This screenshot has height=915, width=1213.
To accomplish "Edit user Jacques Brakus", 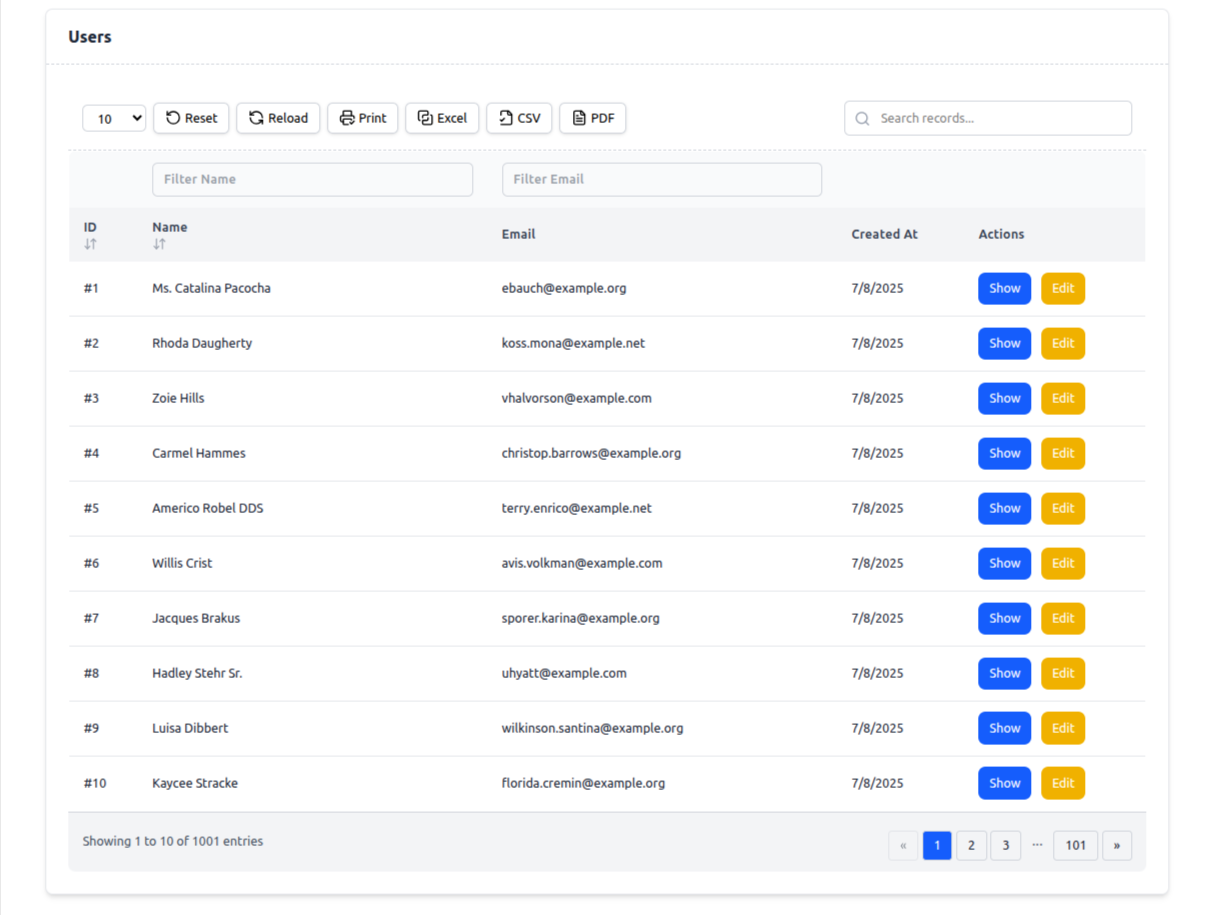I will [1063, 618].
